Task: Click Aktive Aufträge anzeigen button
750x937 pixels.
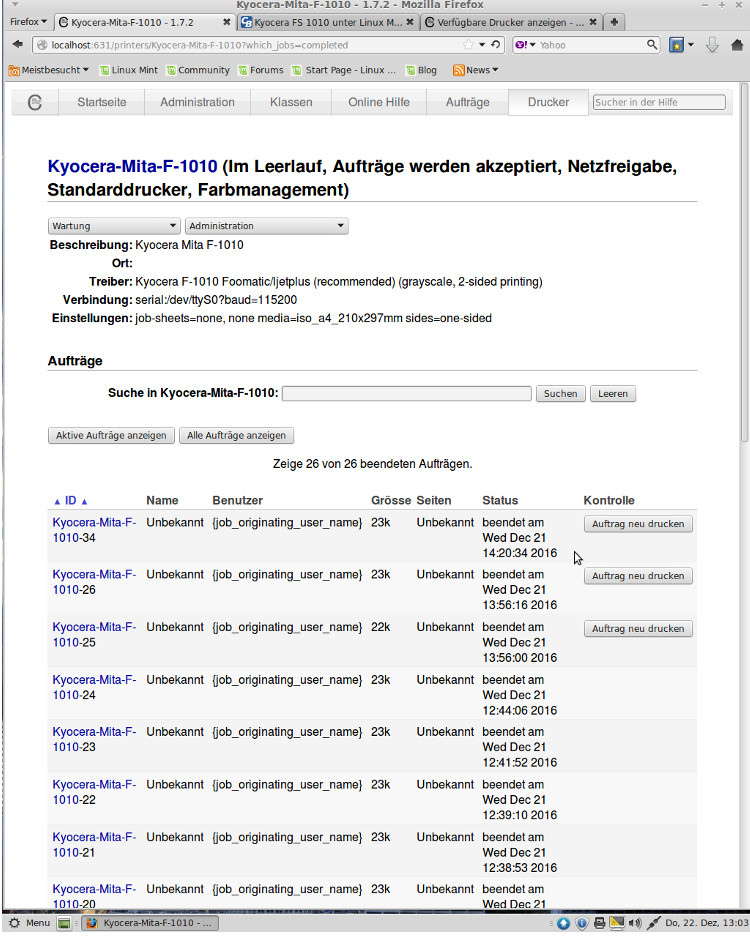Action: click(111, 436)
